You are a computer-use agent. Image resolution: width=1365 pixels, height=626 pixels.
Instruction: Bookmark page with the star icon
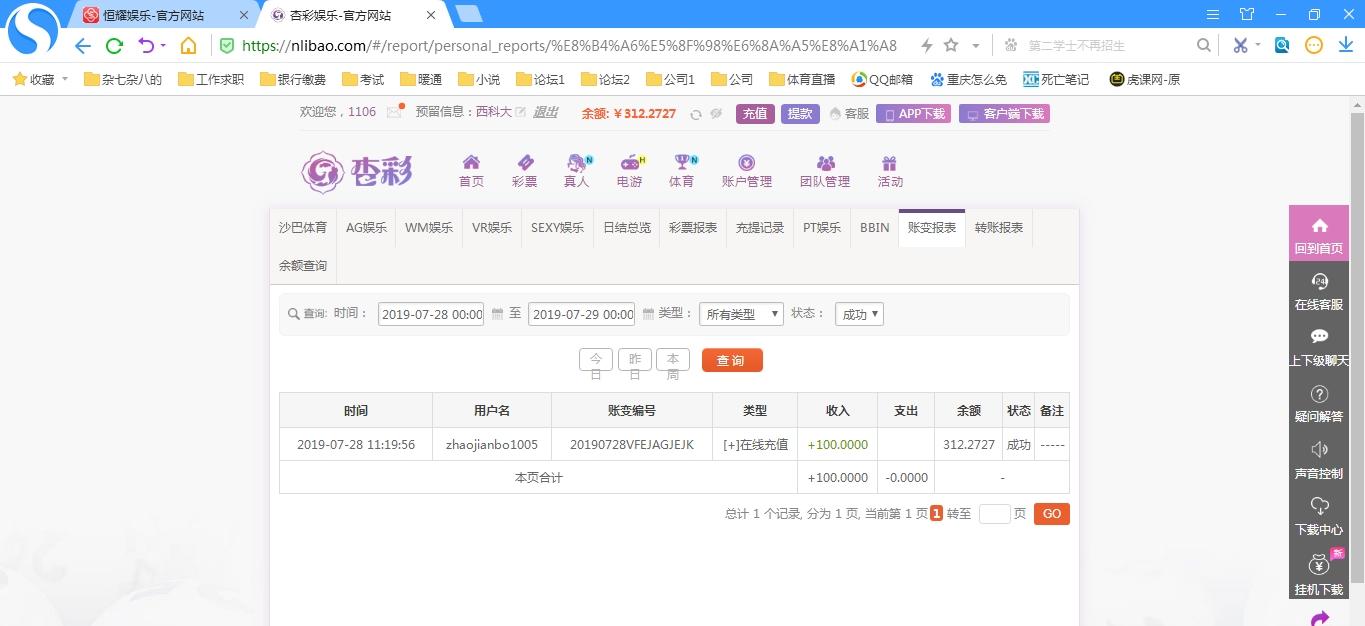(951, 46)
